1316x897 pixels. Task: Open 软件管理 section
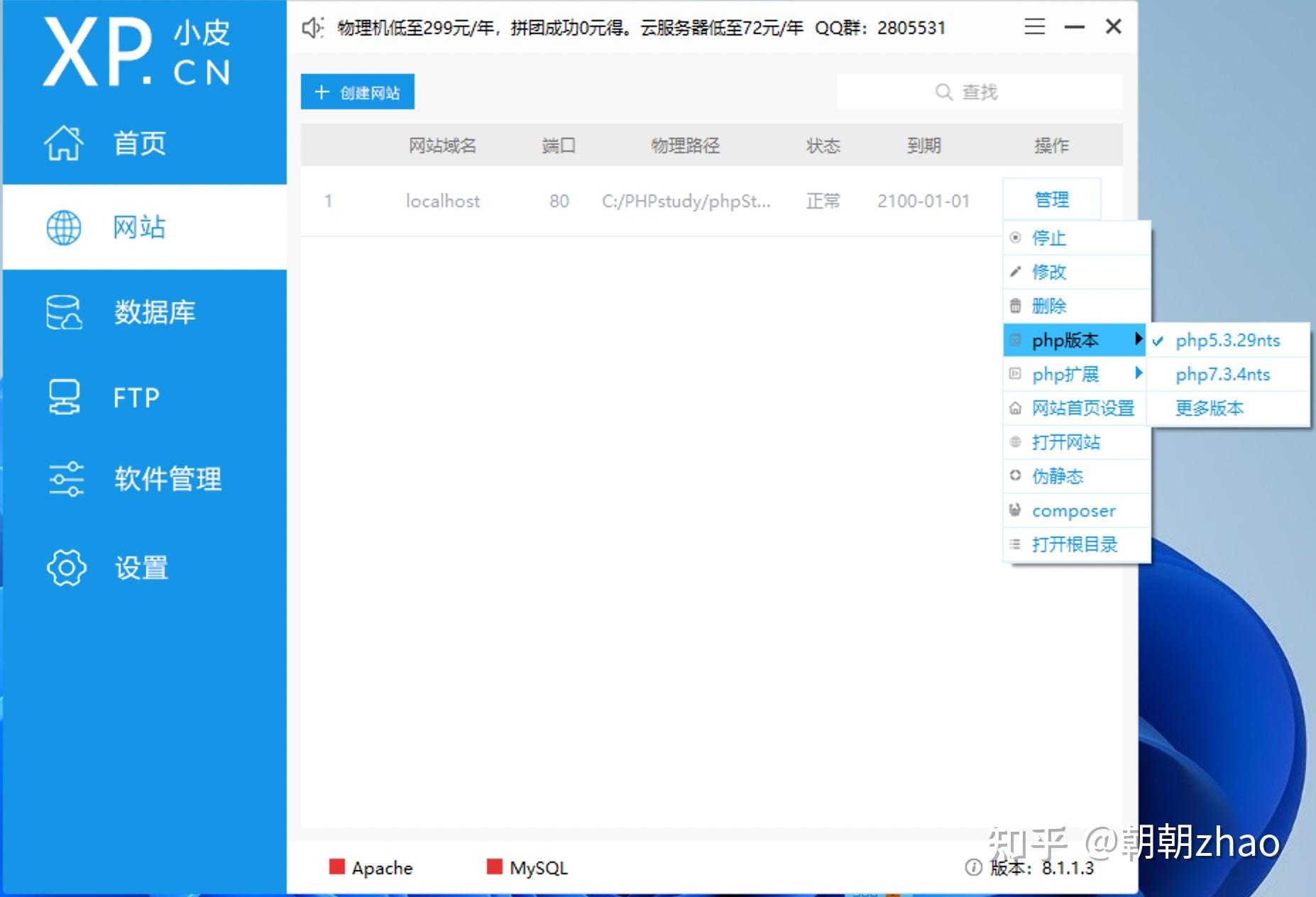pos(145,479)
